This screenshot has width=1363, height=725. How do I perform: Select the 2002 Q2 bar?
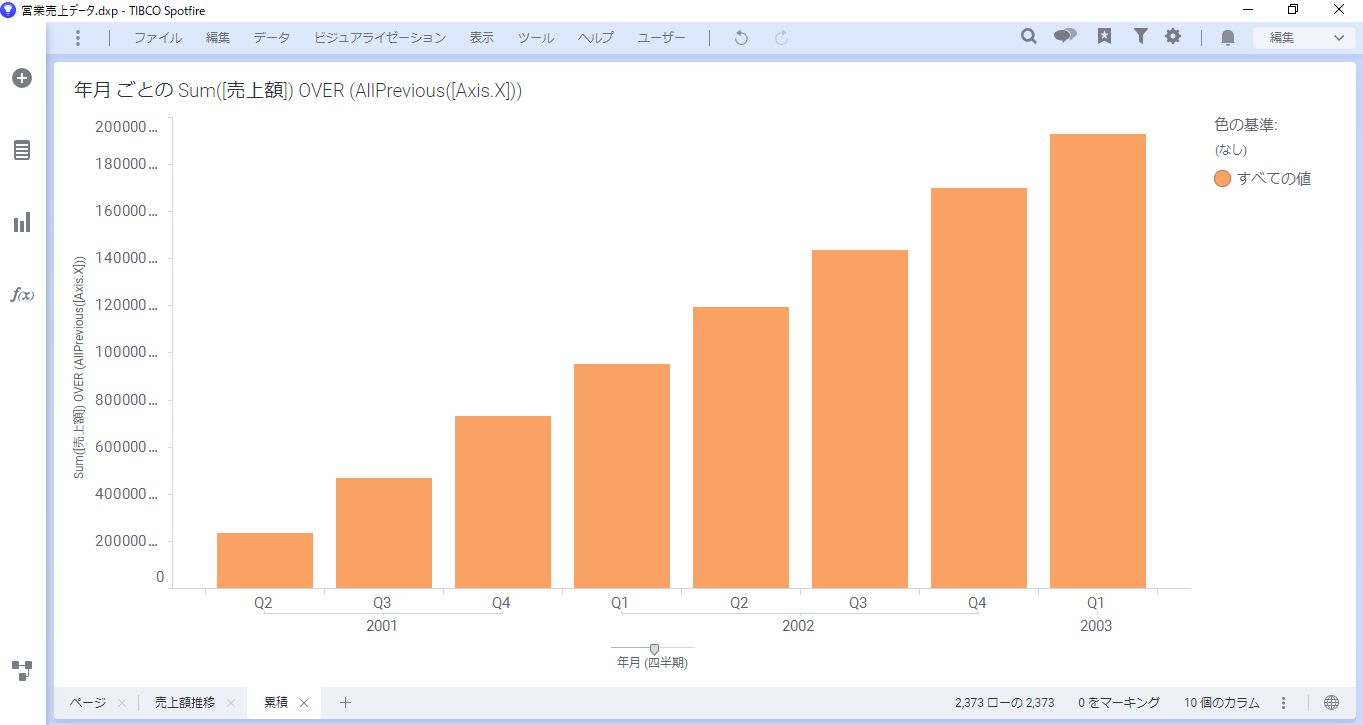pos(741,447)
